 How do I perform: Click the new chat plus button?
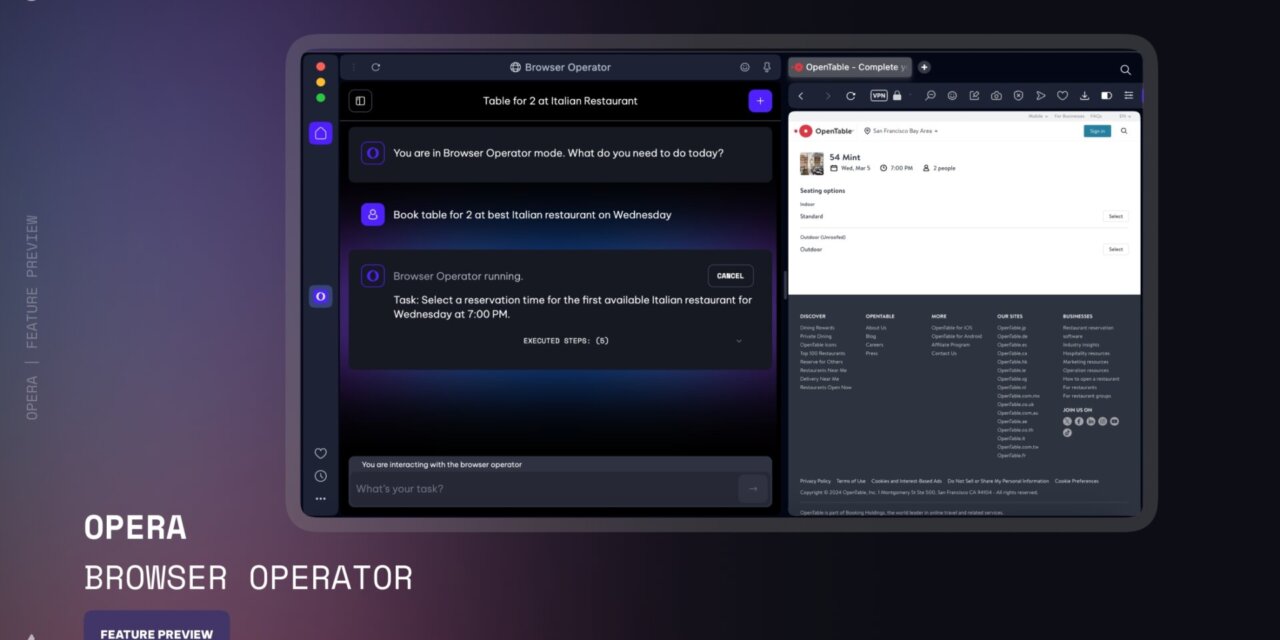pos(760,101)
